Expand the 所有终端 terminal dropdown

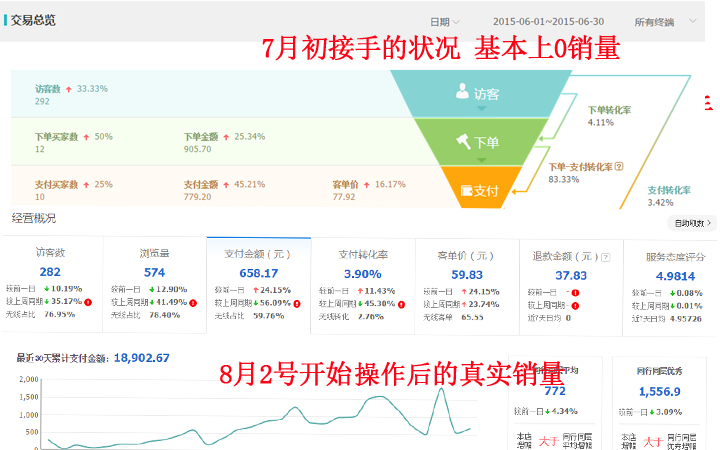coord(667,21)
